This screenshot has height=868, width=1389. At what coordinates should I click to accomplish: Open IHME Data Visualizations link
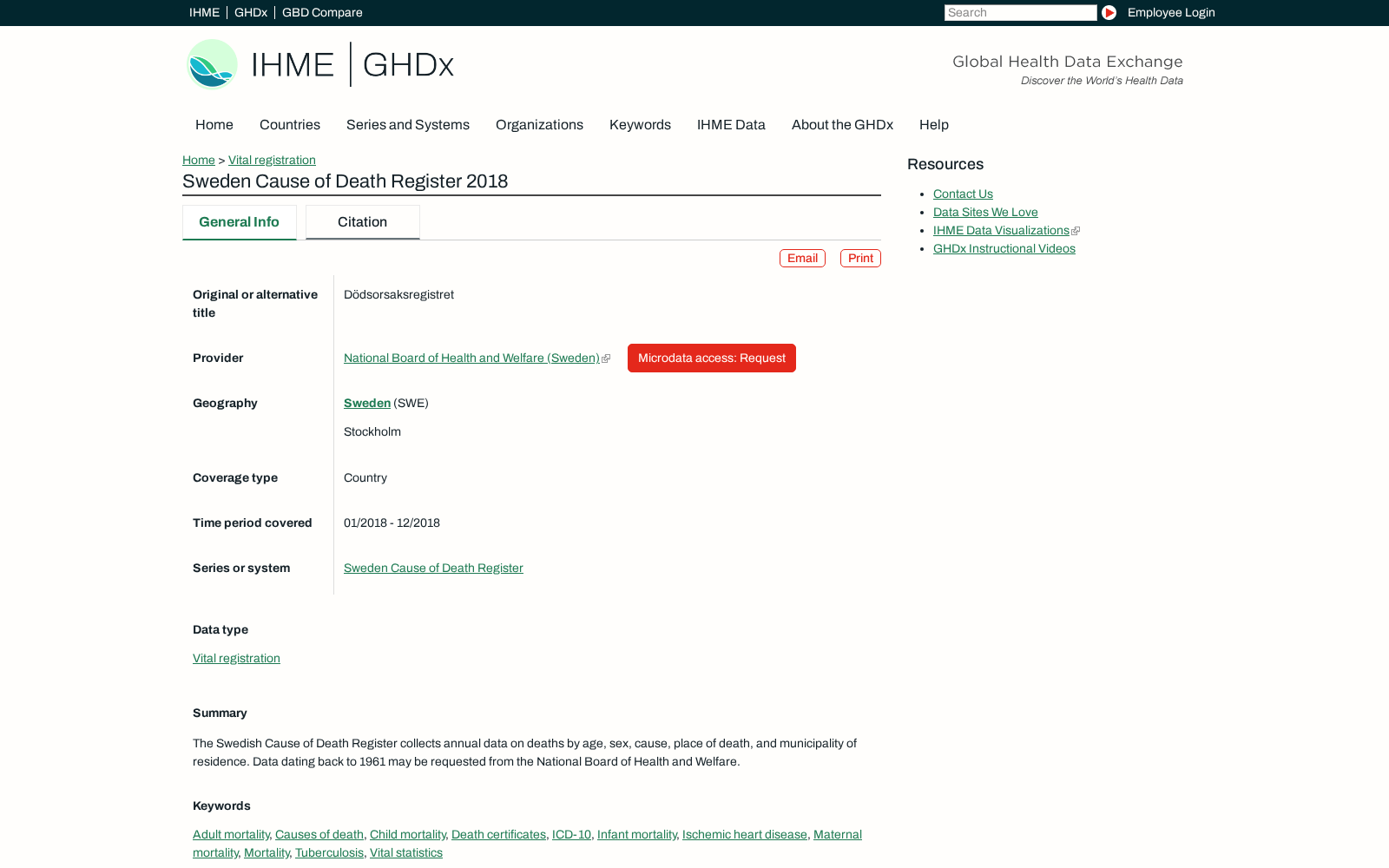1001,231
